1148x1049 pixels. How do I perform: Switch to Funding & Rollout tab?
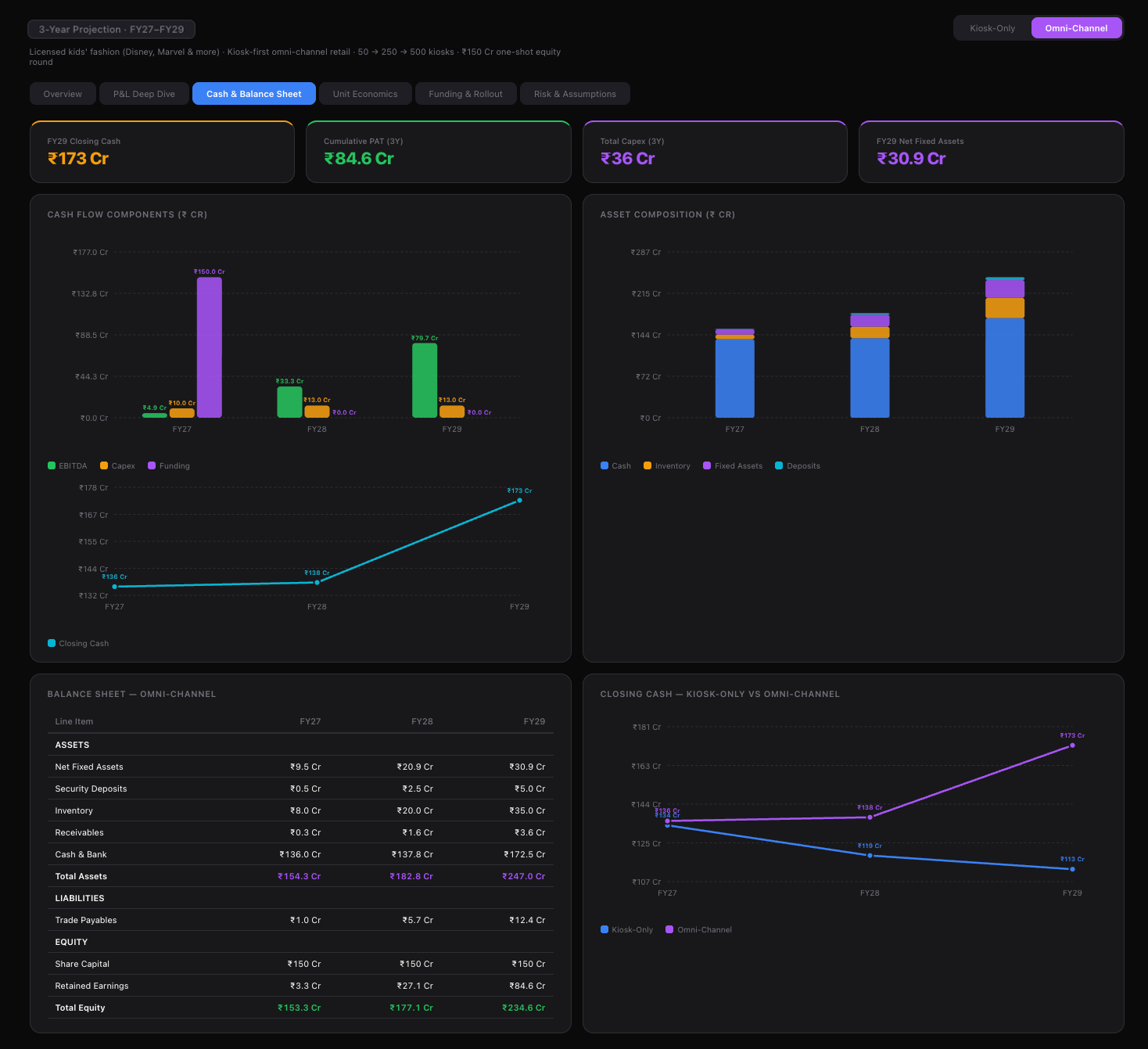(x=465, y=94)
